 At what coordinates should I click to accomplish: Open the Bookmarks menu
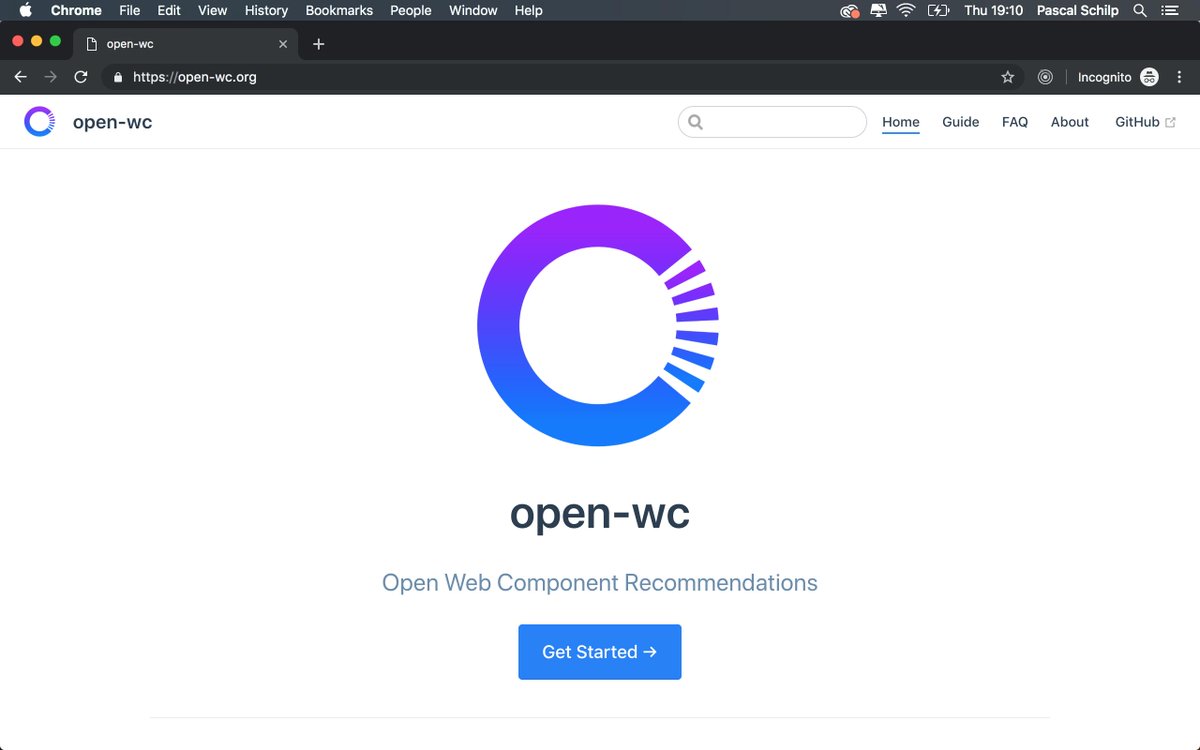339,10
